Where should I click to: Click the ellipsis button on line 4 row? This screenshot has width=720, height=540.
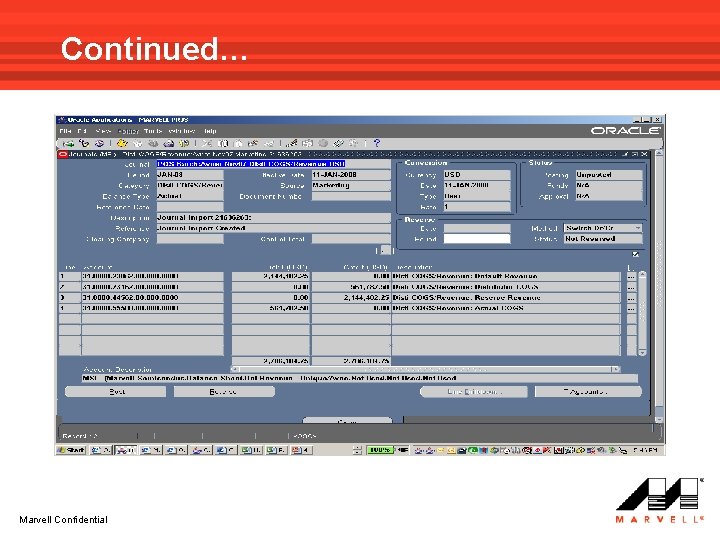pyautogui.click(x=631, y=308)
